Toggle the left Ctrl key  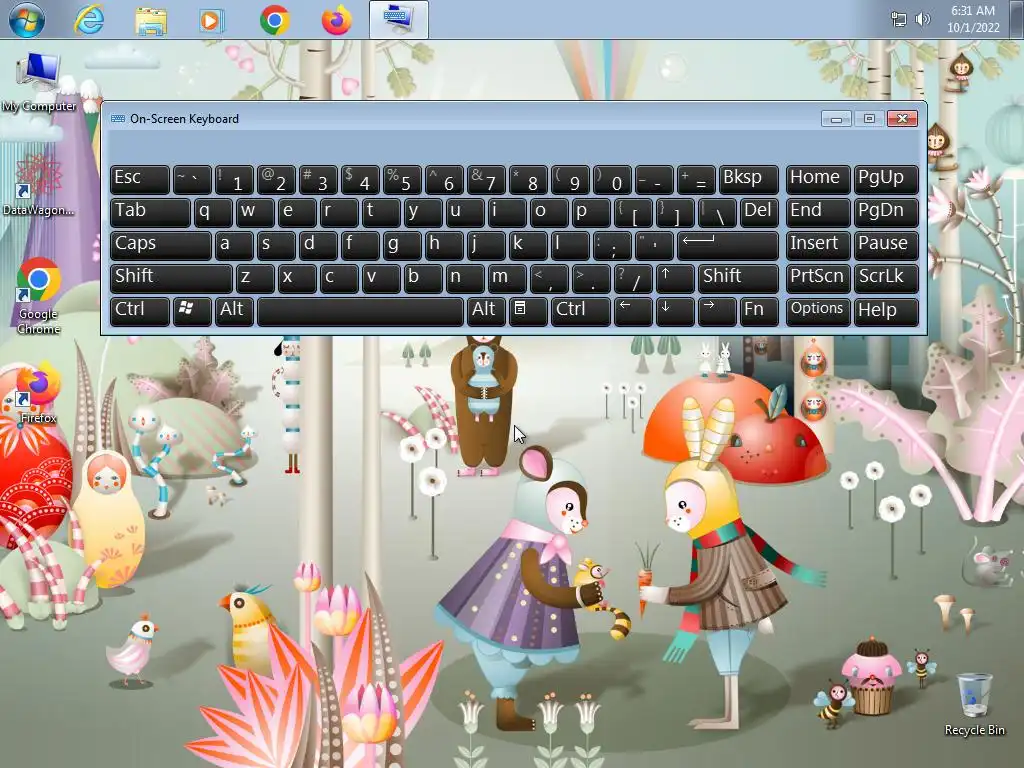pyautogui.click(x=140, y=311)
